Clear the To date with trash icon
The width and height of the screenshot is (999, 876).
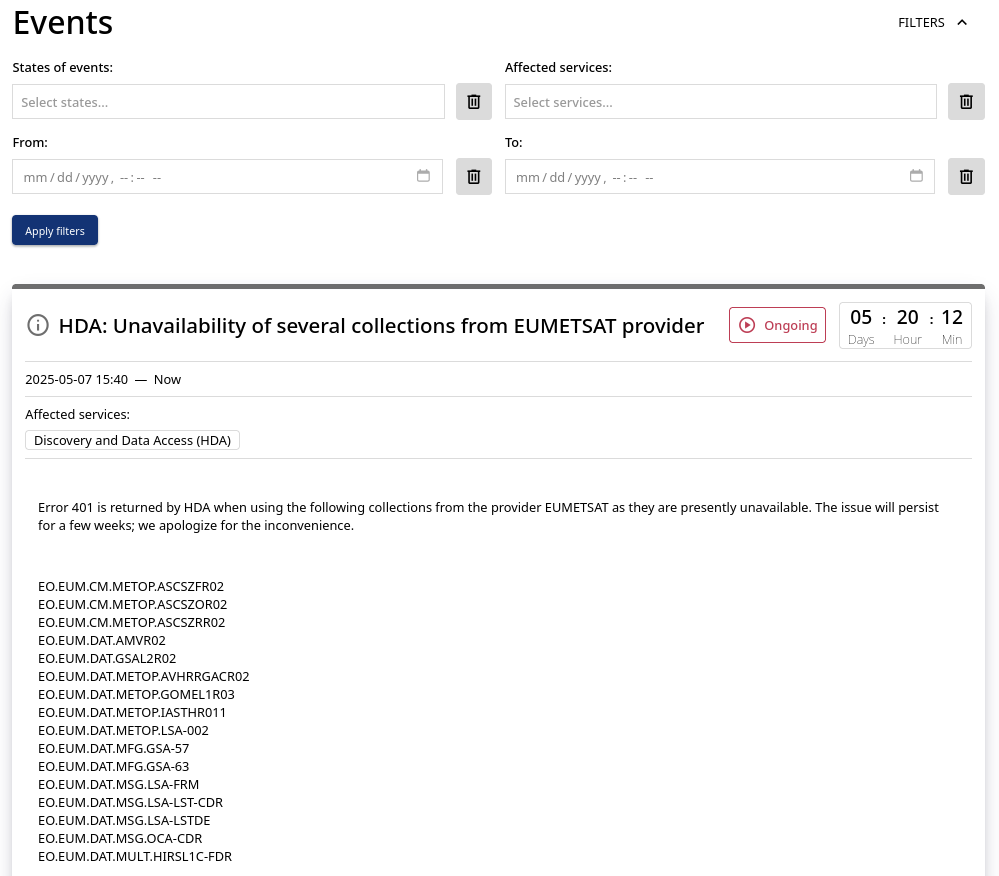point(966,176)
